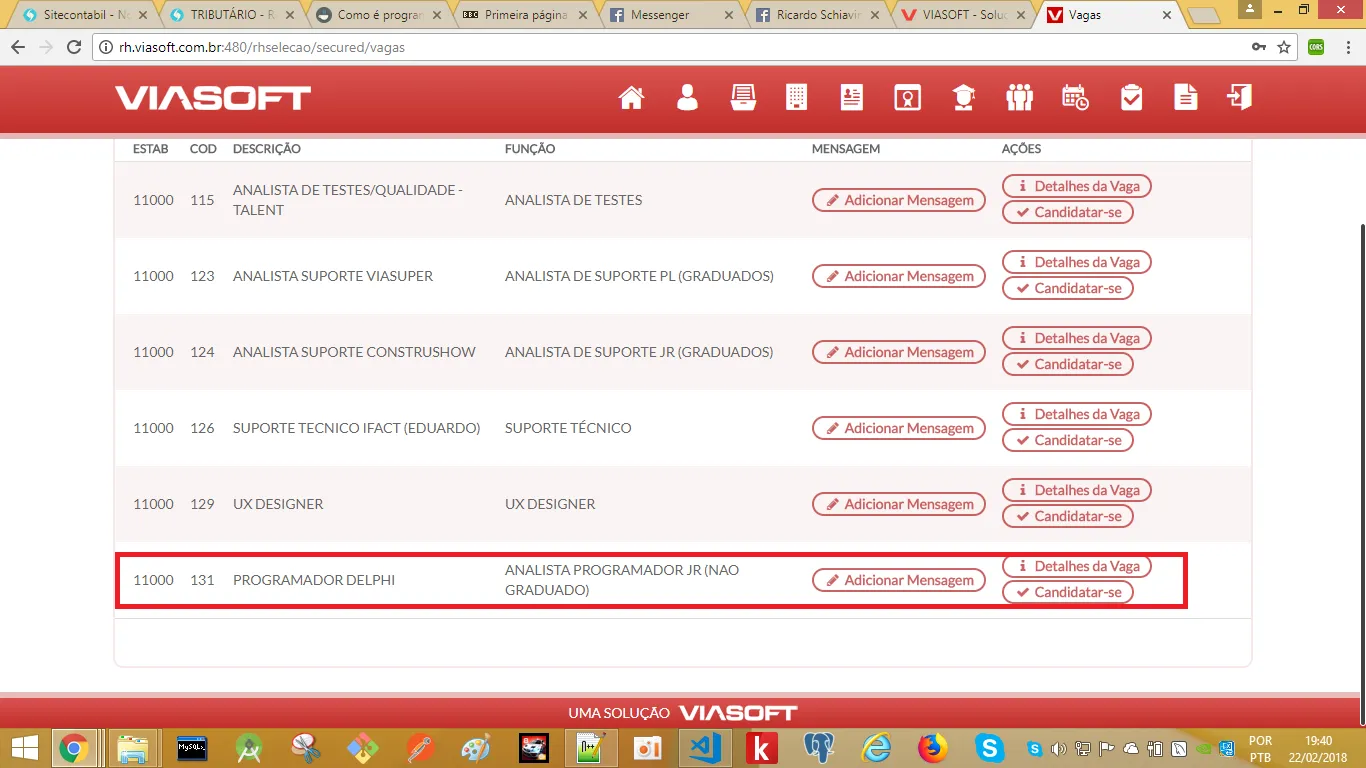Click the graduation cap education icon
Image resolution: width=1366 pixels, height=768 pixels.
(x=963, y=97)
